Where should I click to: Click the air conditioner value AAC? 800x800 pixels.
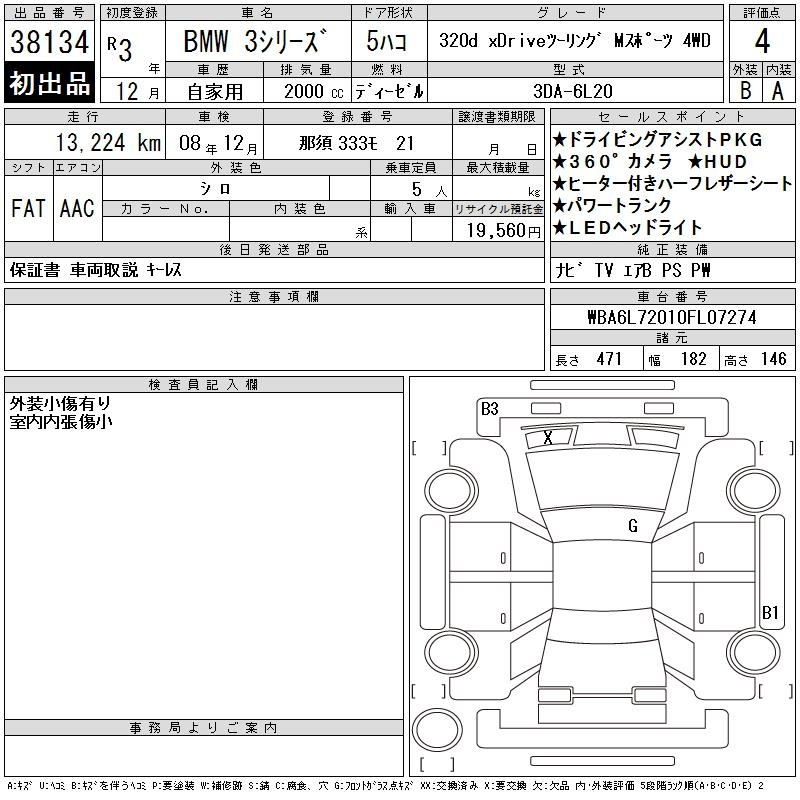tap(77, 208)
